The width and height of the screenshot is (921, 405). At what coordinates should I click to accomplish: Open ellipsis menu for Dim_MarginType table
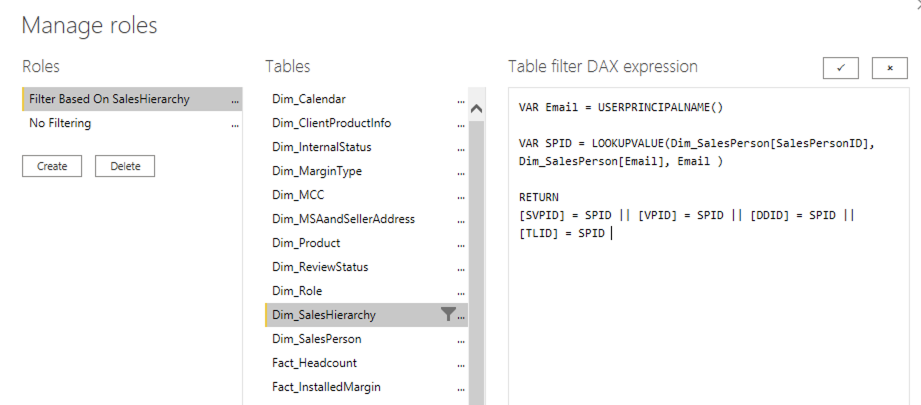461,173
